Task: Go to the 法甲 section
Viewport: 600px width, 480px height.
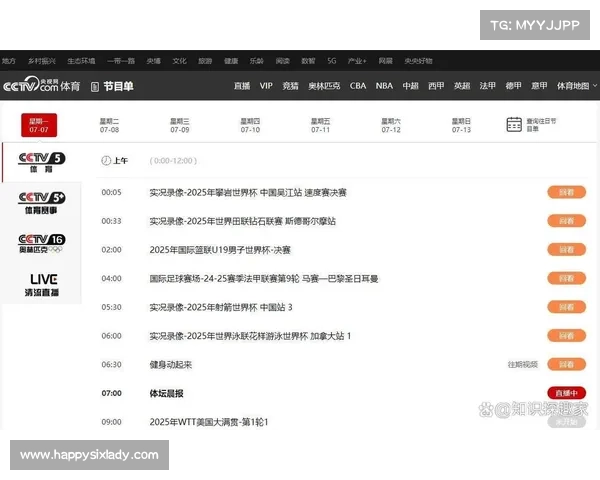Action: pos(488,86)
